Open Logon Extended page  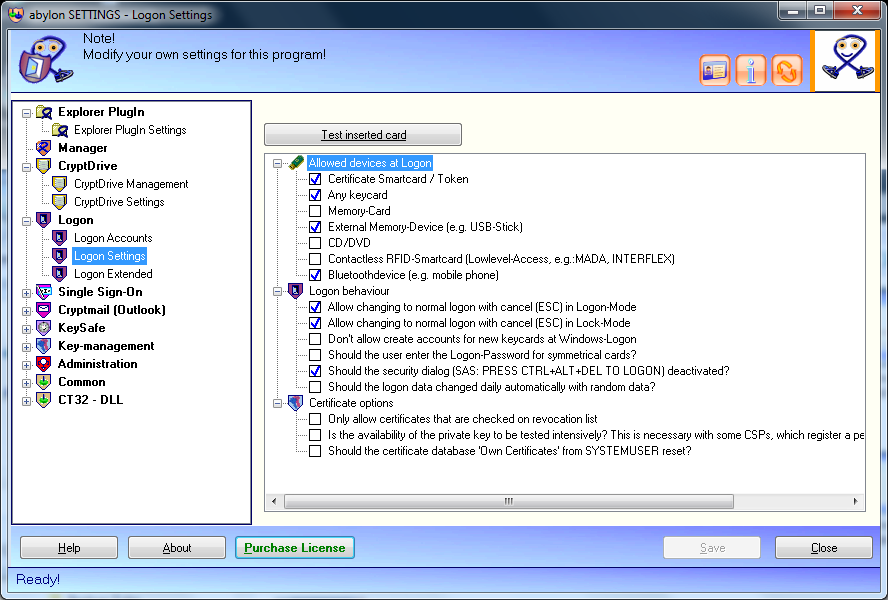pos(113,274)
